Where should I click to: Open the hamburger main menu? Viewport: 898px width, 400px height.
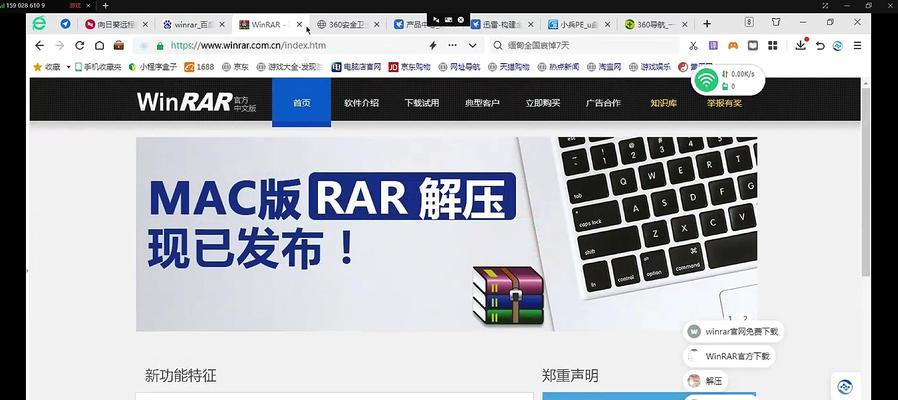pyautogui.click(x=857, y=45)
